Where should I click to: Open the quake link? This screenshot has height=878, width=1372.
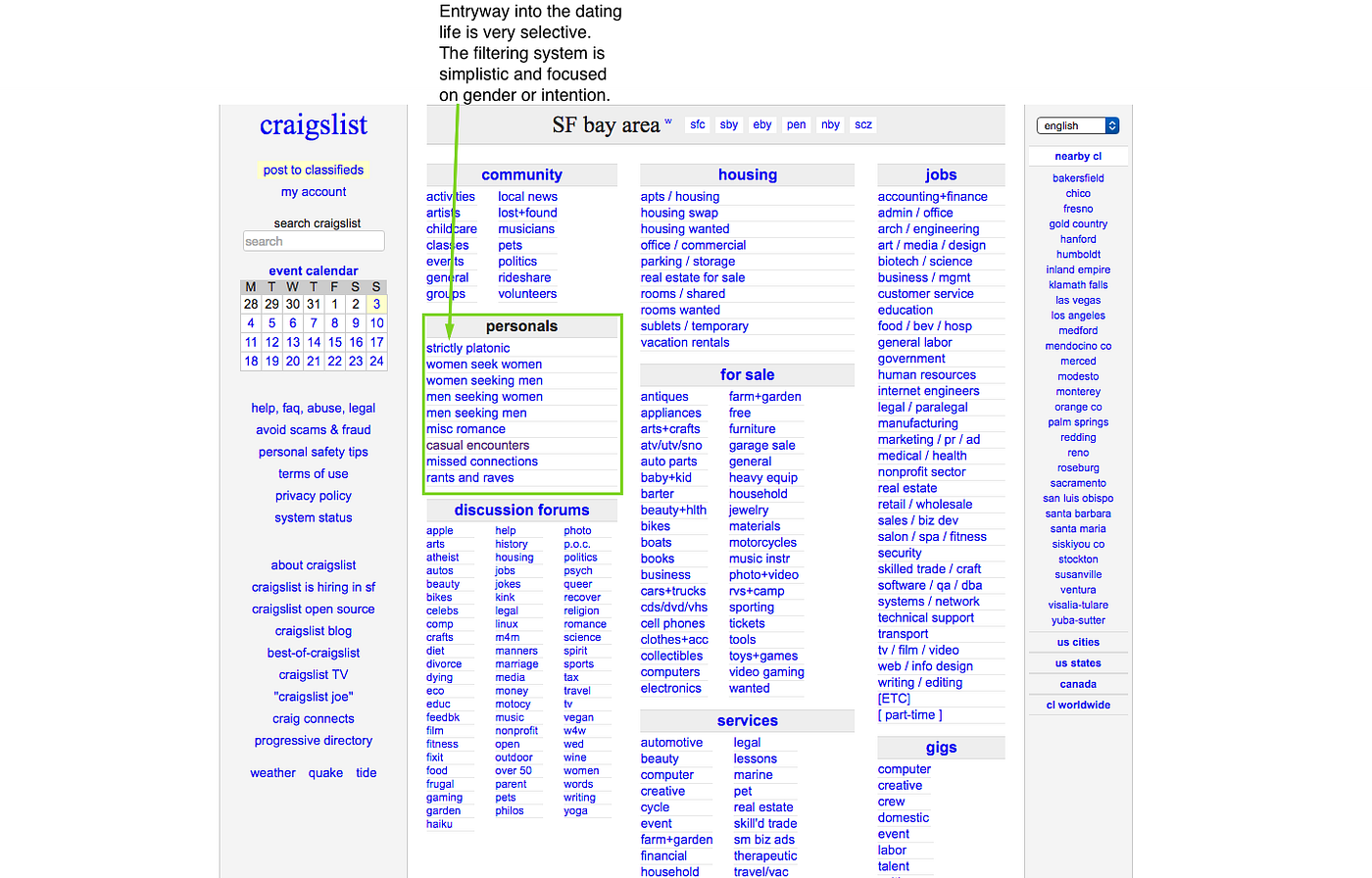click(326, 773)
